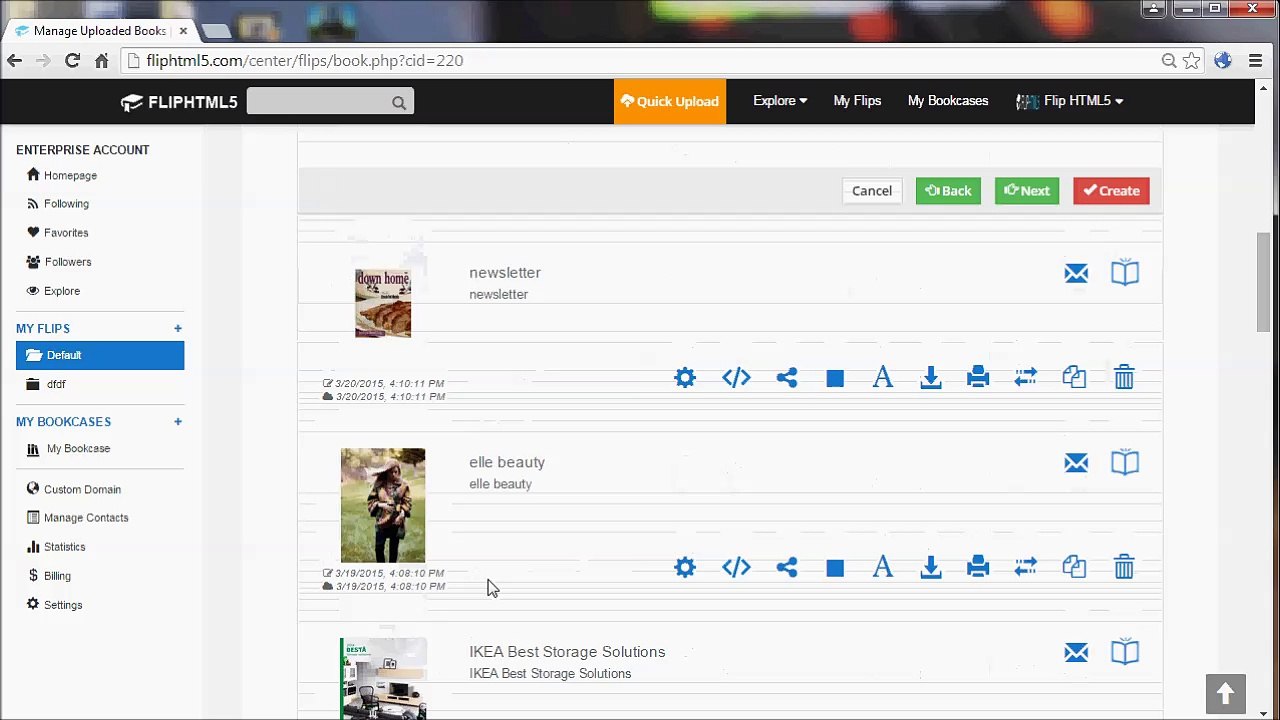Open My Bookcases in top navigation

point(948,101)
